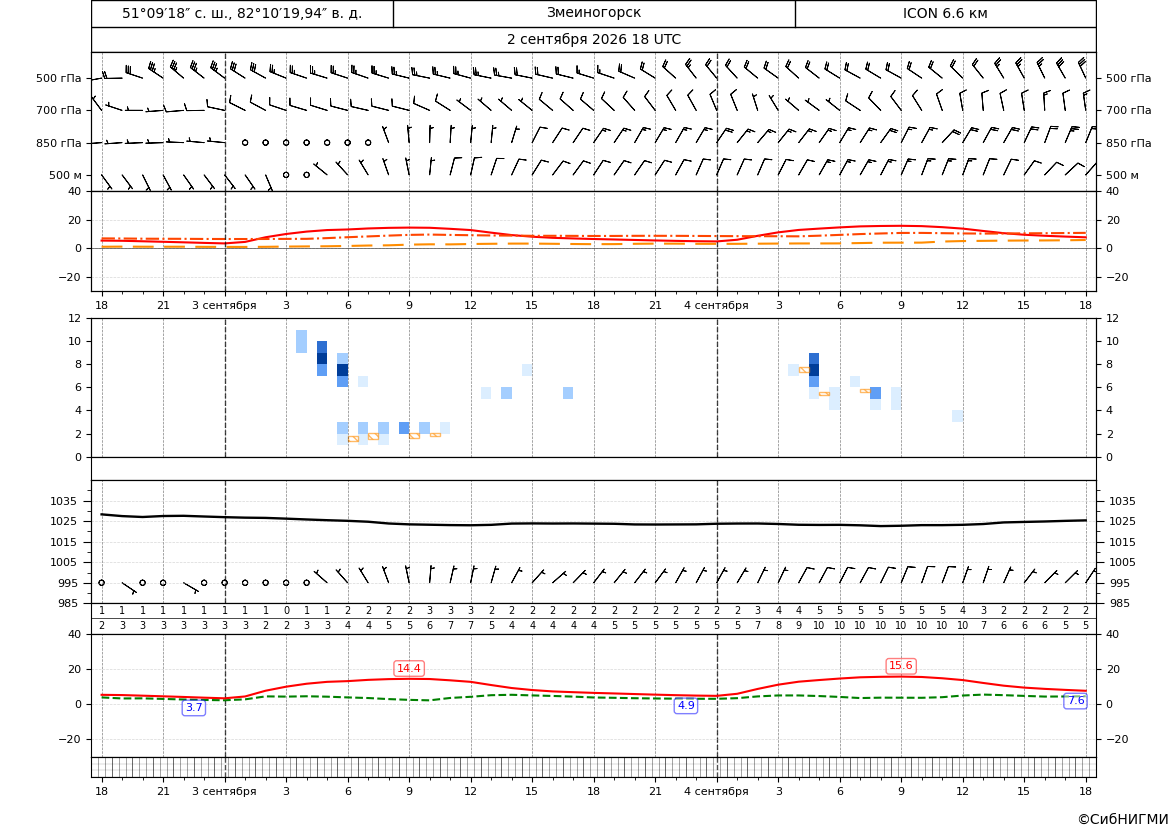Click the blue 4.9 minimum temperature label
The width and height of the screenshot is (1169, 827).
pos(686,705)
